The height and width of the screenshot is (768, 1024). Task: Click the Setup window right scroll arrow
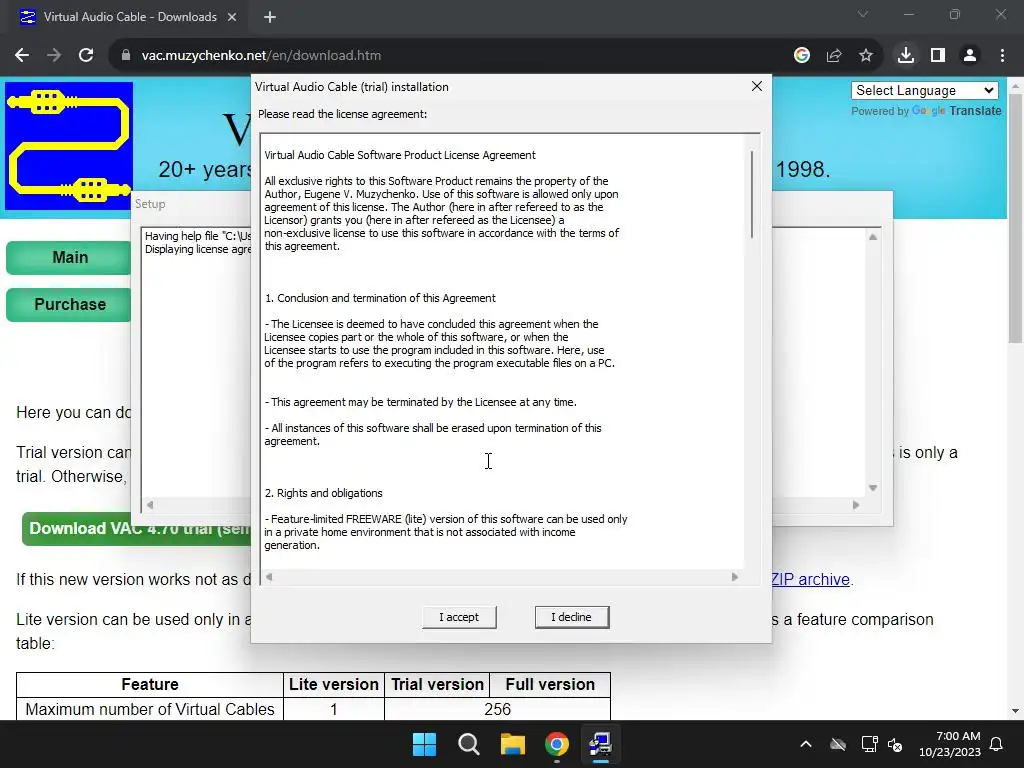[x=856, y=505]
